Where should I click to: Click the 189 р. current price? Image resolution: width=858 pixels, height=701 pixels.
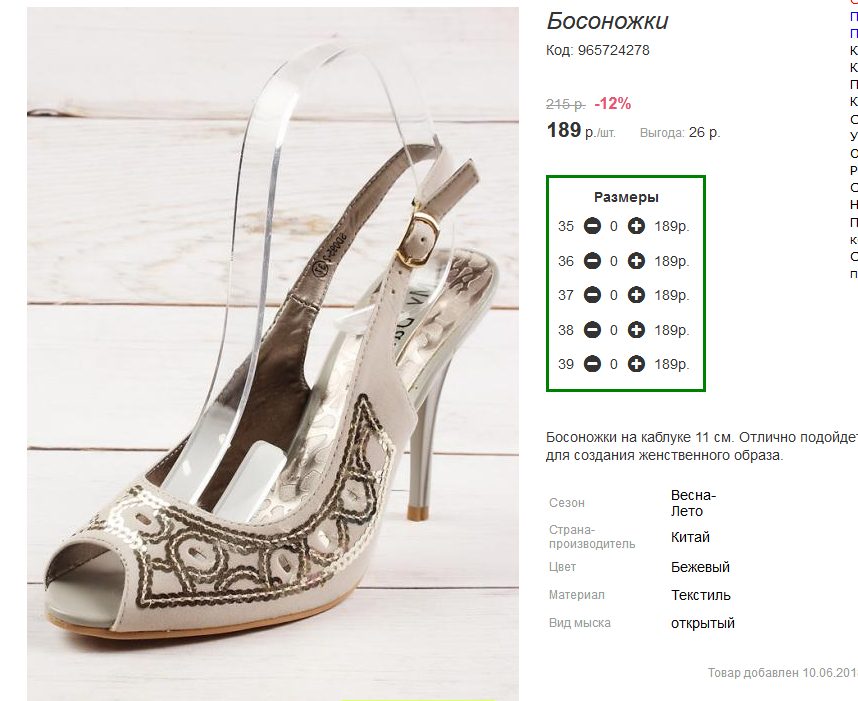pos(581,130)
